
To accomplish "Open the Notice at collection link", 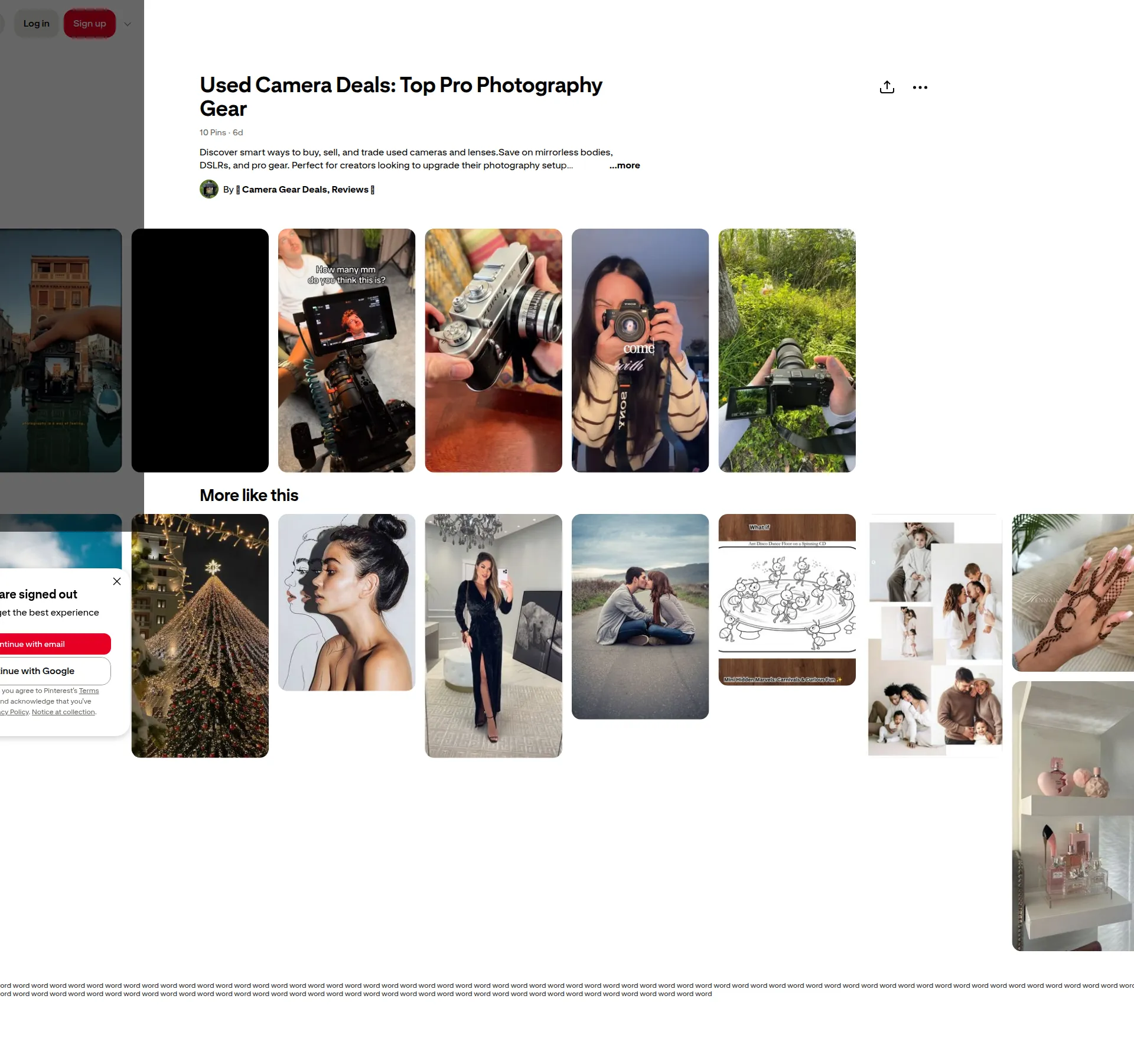I will [63, 712].
